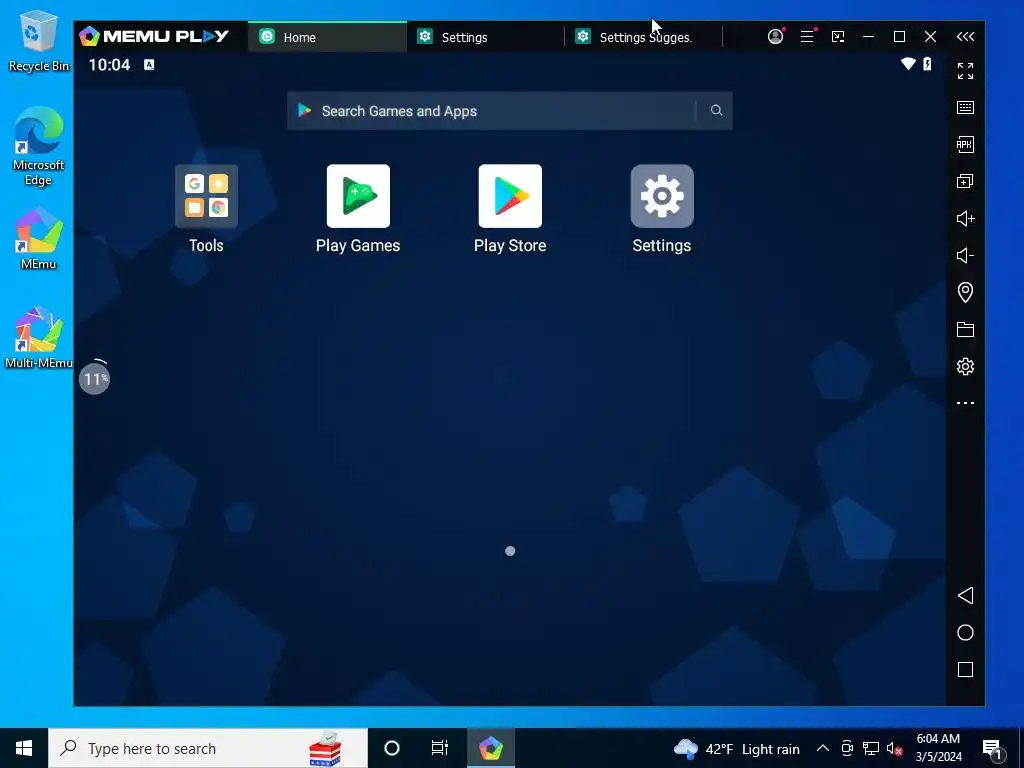Select the MEmu desktop shortcut
Image resolution: width=1024 pixels, height=768 pixels.
[x=39, y=239]
